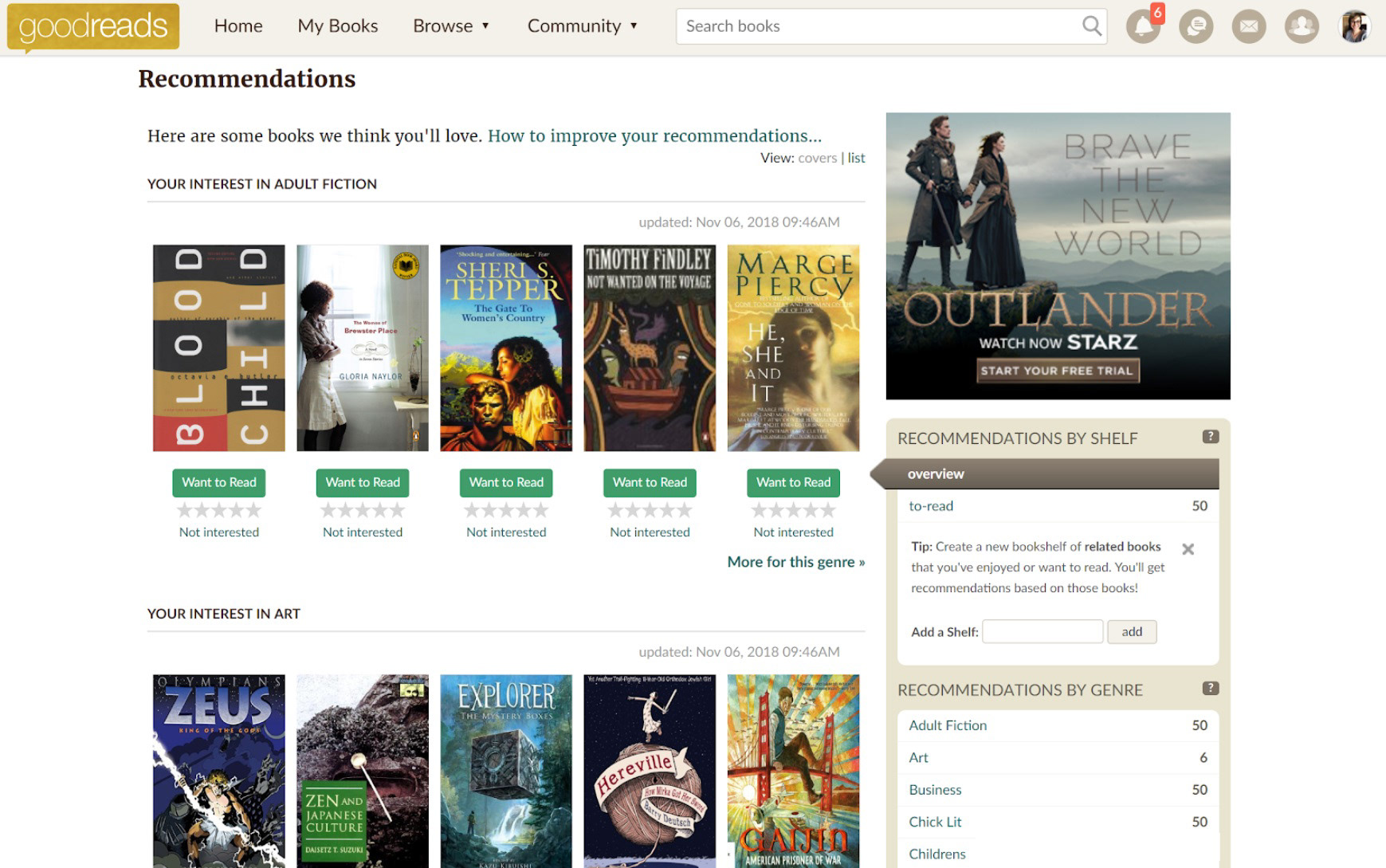
Task: Open Zen and Japanese Culture cover
Action: point(363,771)
